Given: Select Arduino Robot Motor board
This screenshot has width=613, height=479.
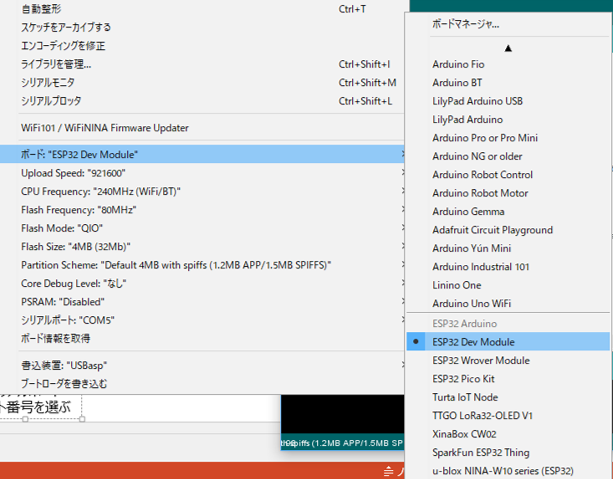Looking at the screenshot, I should [508, 193].
